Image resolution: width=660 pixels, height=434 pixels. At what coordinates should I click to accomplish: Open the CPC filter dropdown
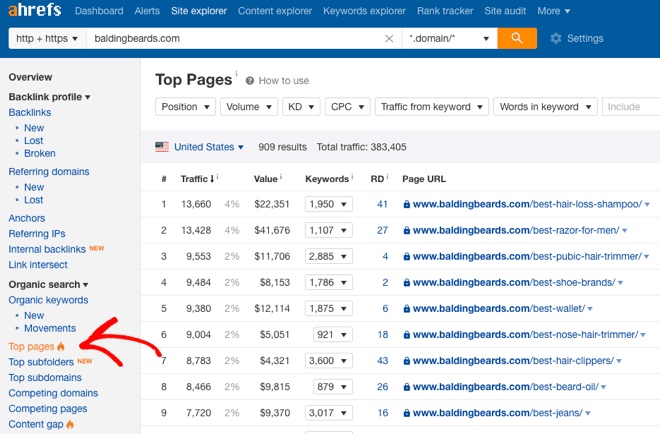point(347,107)
